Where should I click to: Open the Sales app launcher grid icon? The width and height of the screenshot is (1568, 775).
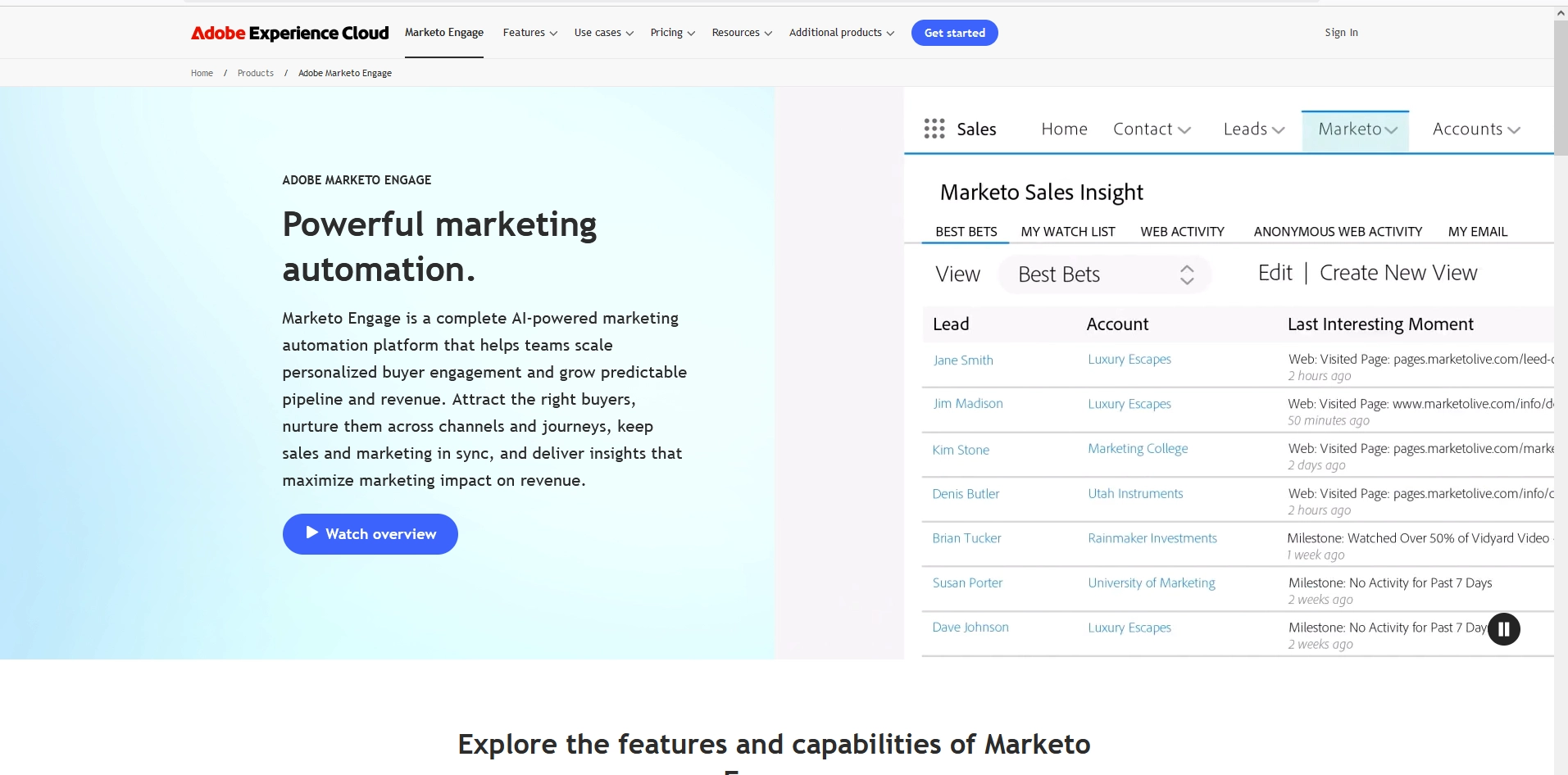[934, 129]
